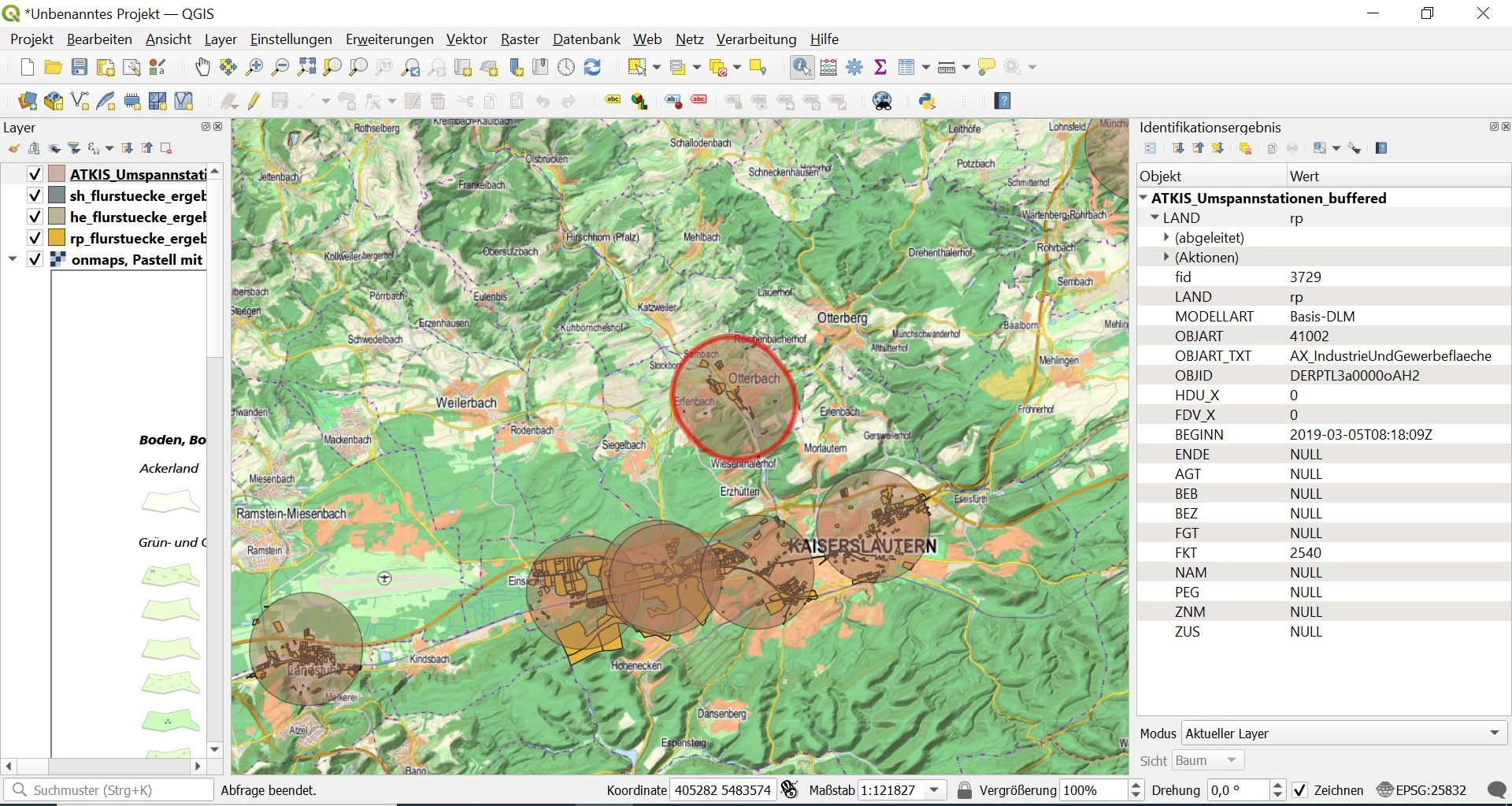Select the Pan Map tool
This screenshot has width=1512, height=806.
[x=202, y=66]
